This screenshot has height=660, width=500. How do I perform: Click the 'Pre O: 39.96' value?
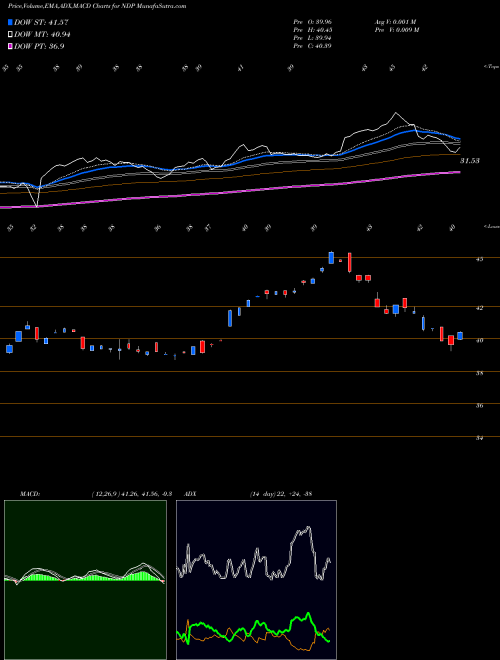(313, 22)
